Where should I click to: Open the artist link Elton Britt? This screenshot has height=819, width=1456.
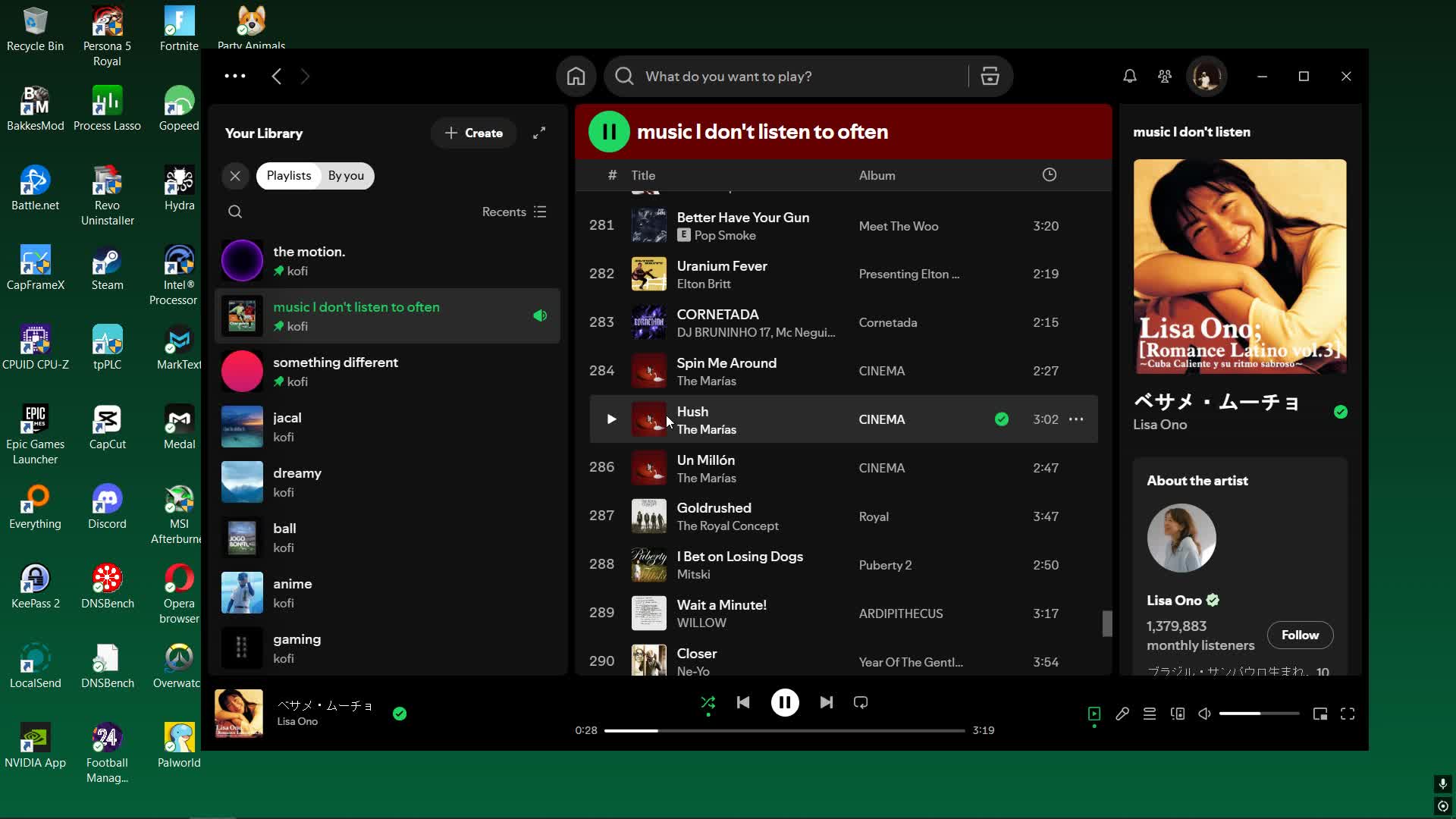(704, 284)
